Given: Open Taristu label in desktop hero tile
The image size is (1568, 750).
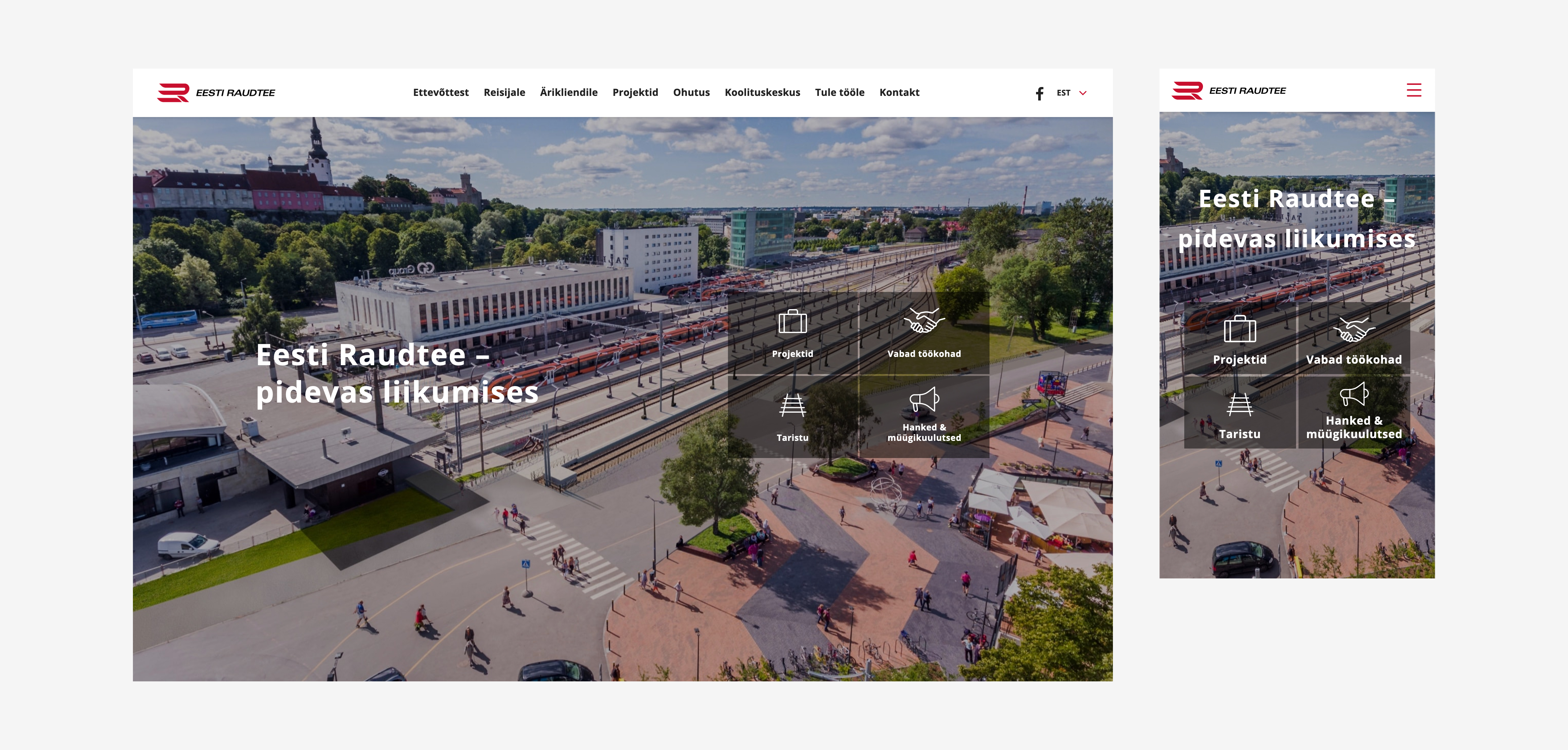Looking at the screenshot, I should click(x=793, y=438).
